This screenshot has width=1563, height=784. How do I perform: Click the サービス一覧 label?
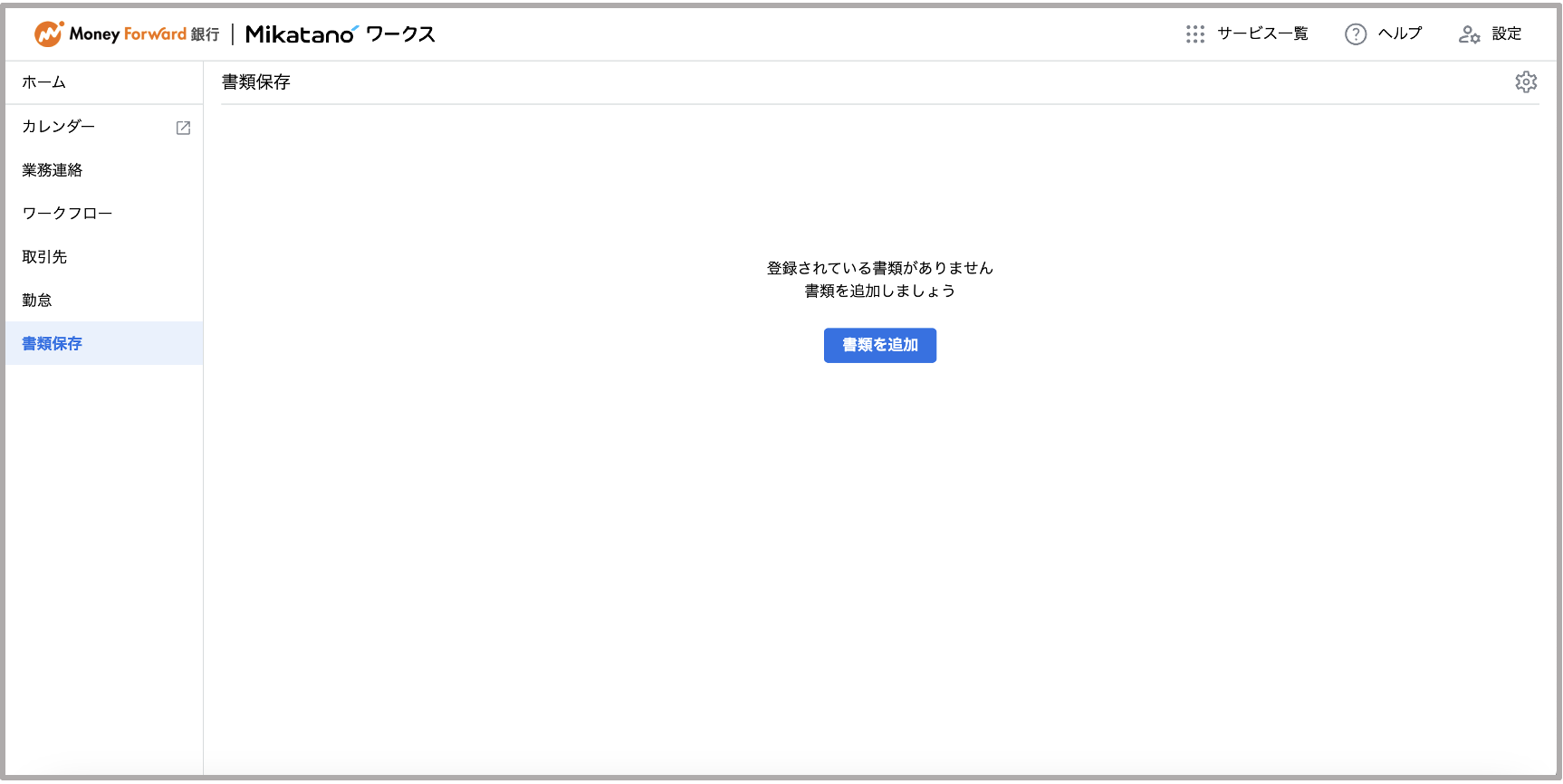(1262, 33)
